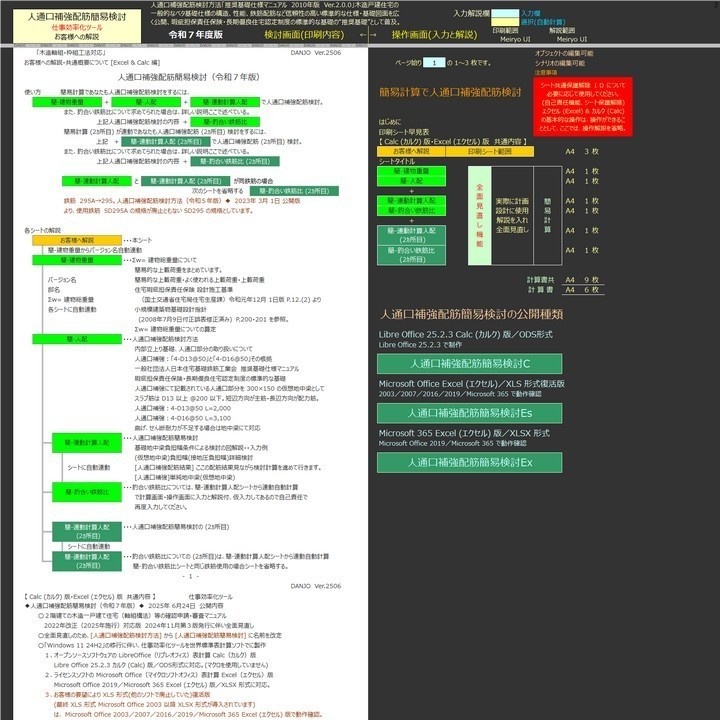Screen dimensions: 720x720
Task: Click the heading 簡易計算で人通口補強配筋検討
Action: [x=450, y=92]
